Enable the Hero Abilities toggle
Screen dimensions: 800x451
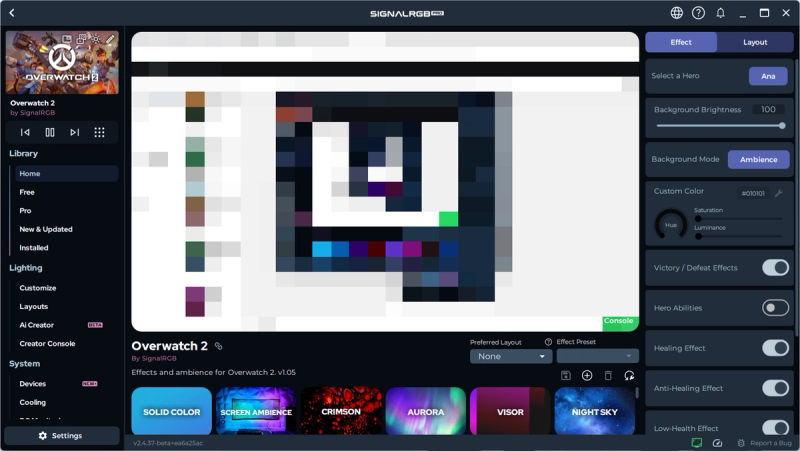775,308
